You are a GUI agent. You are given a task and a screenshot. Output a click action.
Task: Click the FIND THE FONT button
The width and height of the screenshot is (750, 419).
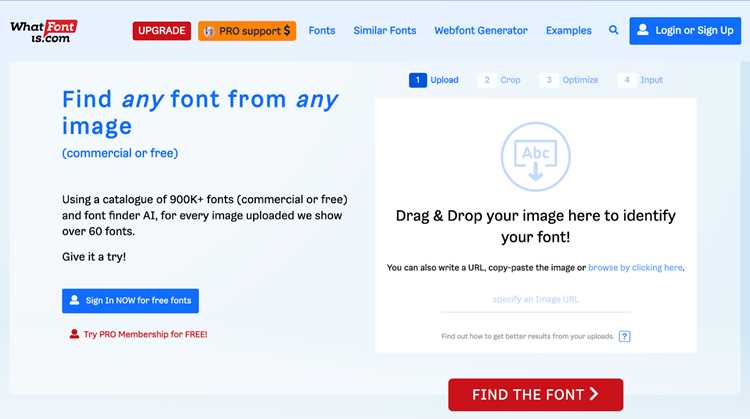pos(536,395)
